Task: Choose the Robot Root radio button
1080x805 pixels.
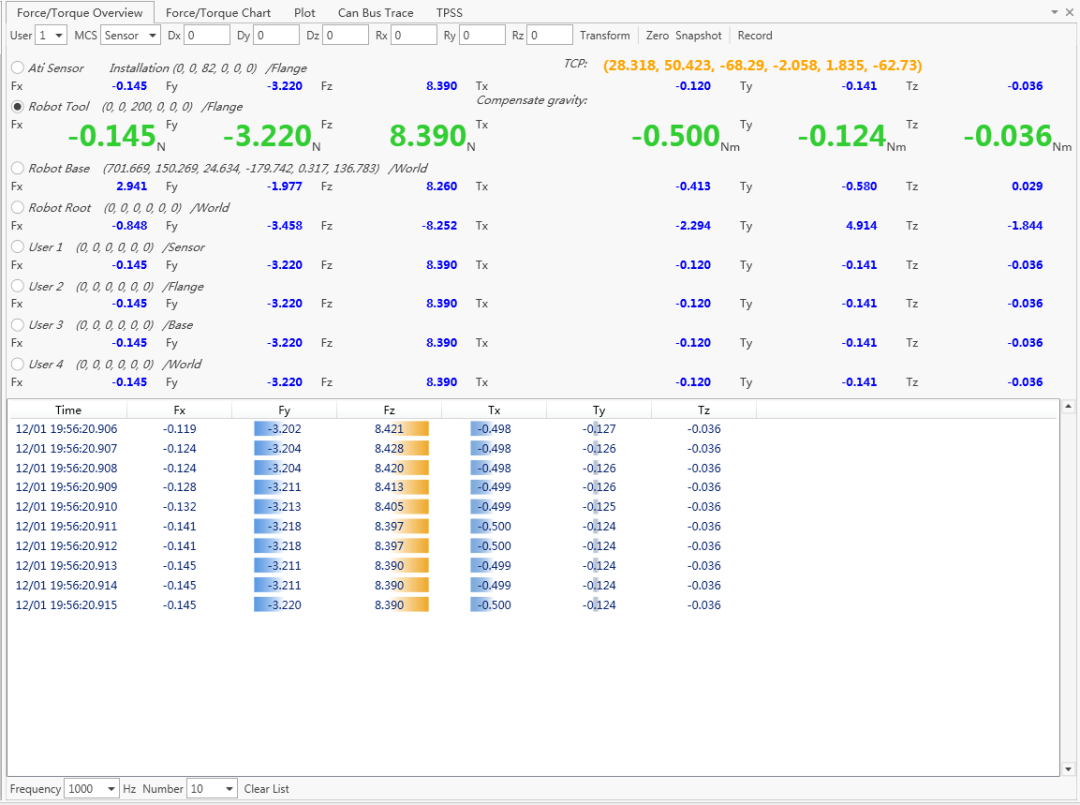Action: pos(18,208)
